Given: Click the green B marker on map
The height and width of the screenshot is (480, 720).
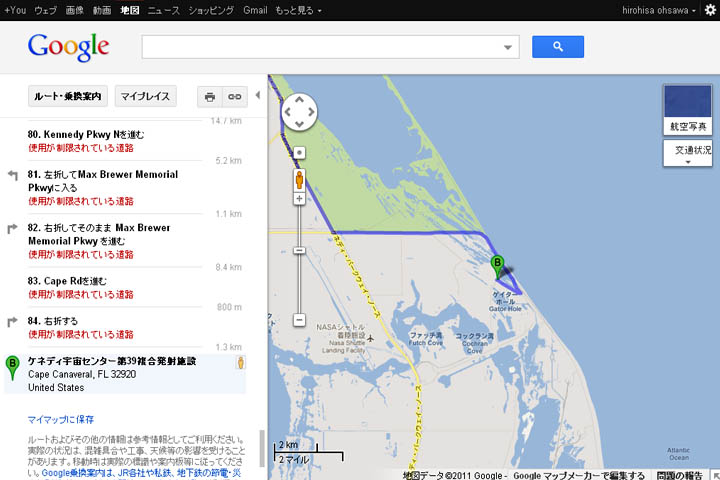Looking at the screenshot, I should (497, 266).
